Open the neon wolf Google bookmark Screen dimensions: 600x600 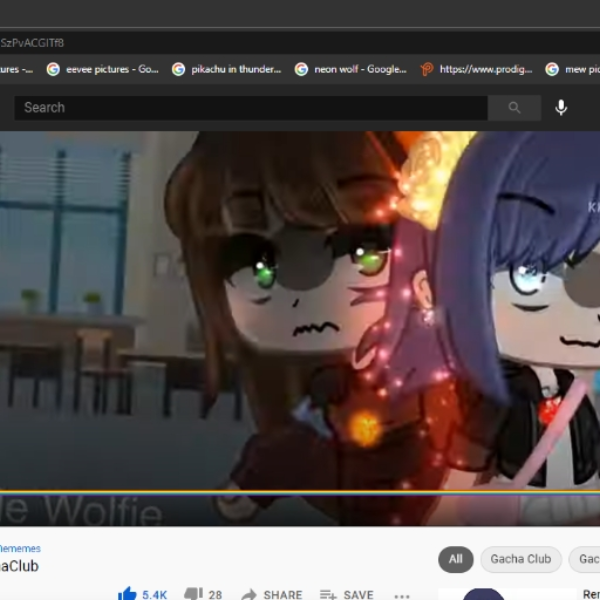pos(351,69)
